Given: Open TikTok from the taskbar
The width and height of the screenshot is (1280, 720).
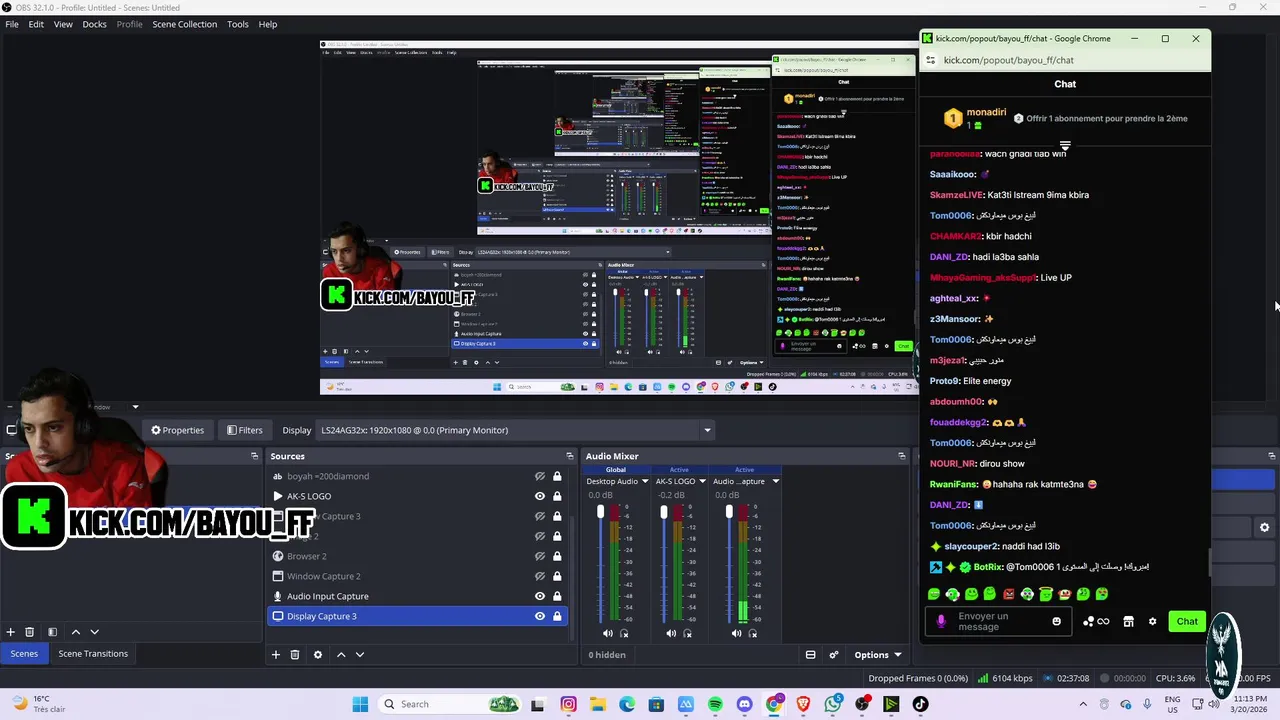Looking at the screenshot, I should coord(920,704).
